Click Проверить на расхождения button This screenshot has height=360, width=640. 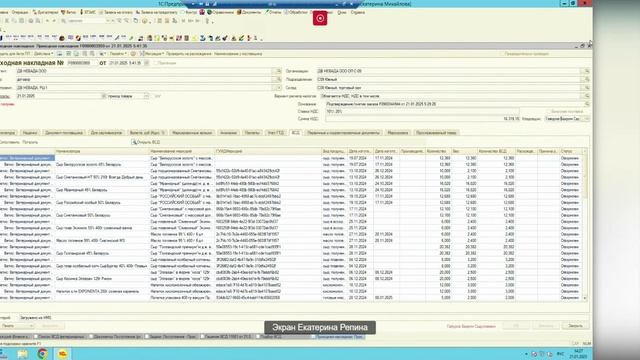[x=189, y=53]
